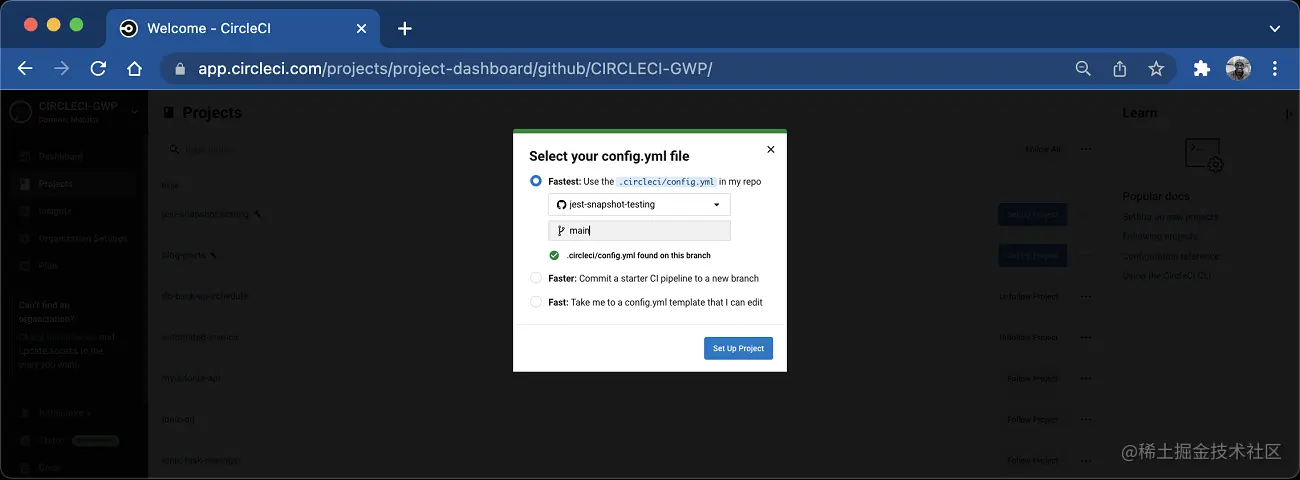Open the Chrome three-dot menu

coord(1275,69)
